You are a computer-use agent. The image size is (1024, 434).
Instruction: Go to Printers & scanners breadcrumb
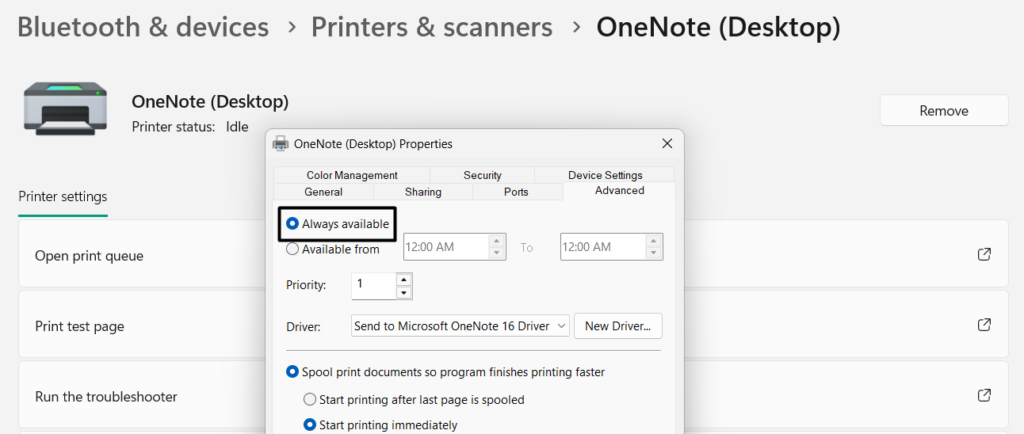(432, 27)
